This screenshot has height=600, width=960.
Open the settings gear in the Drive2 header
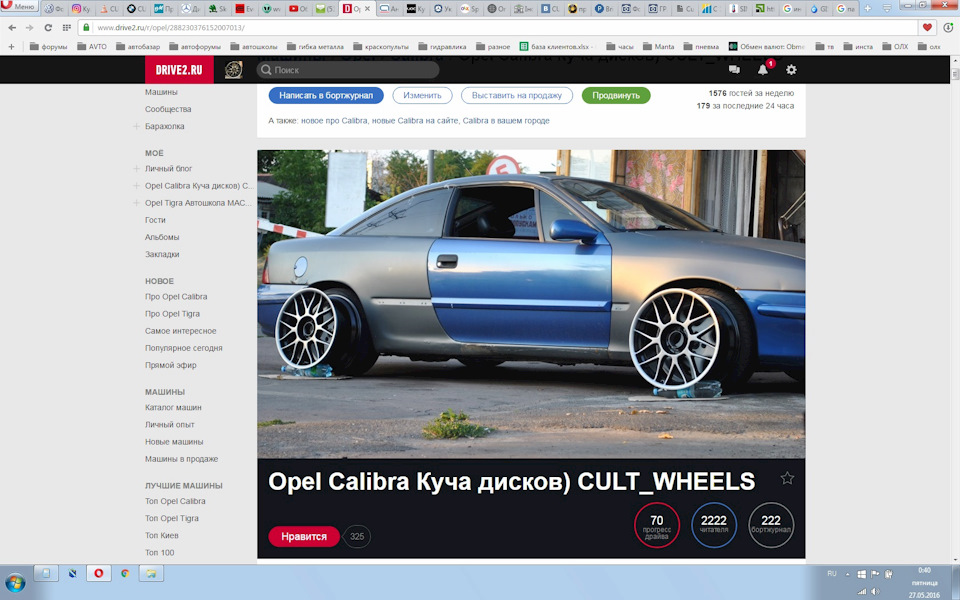click(791, 70)
